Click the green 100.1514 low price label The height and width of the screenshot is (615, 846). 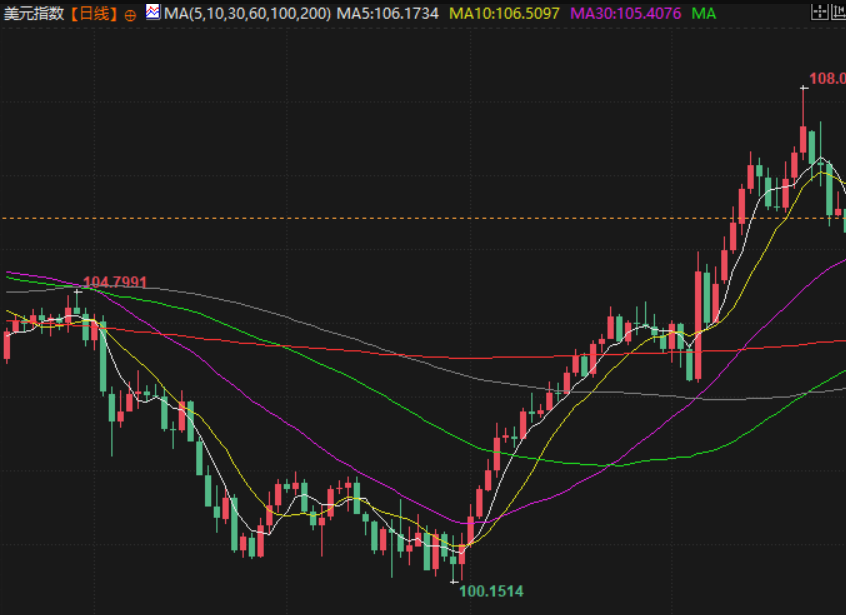pos(491,591)
